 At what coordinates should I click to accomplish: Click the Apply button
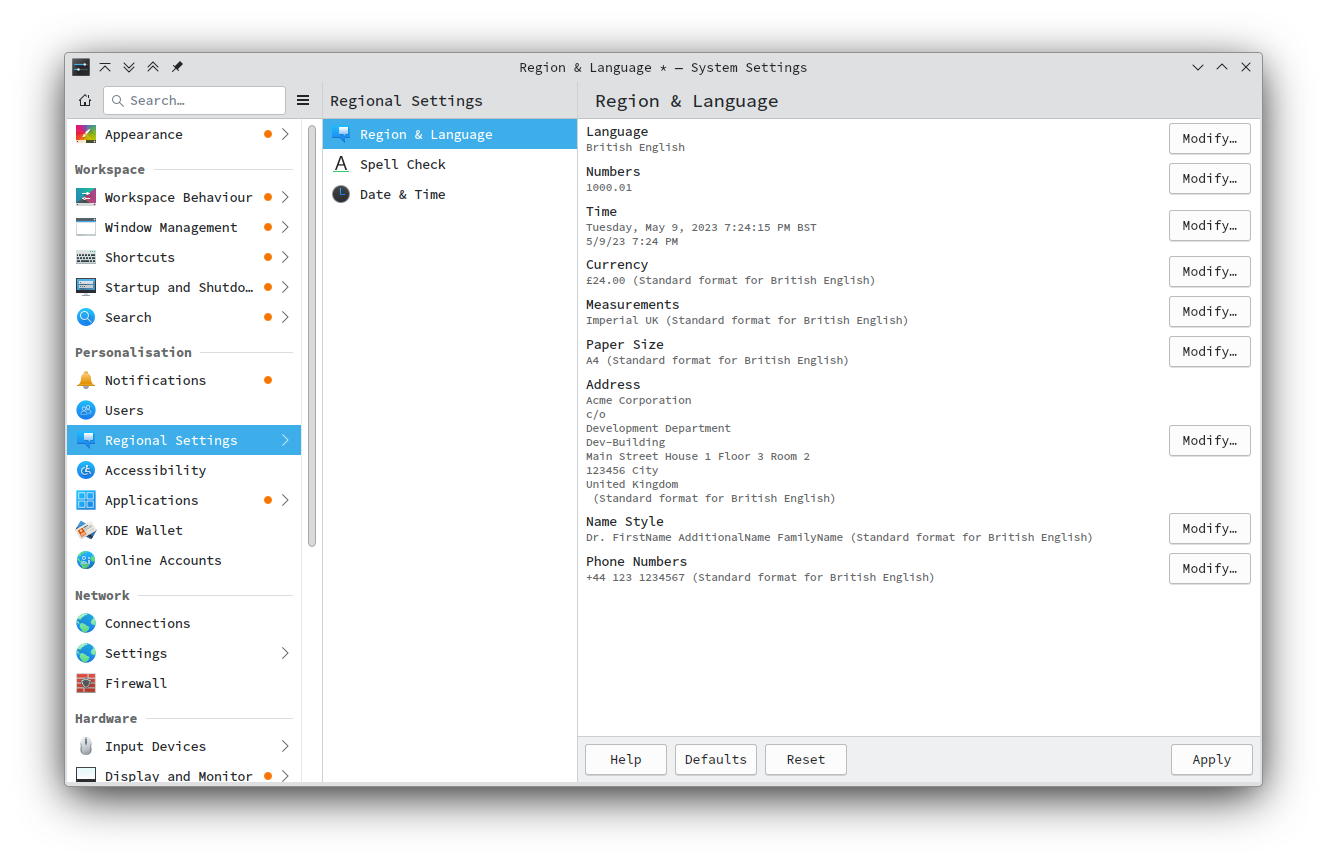(x=1212, y=760)
